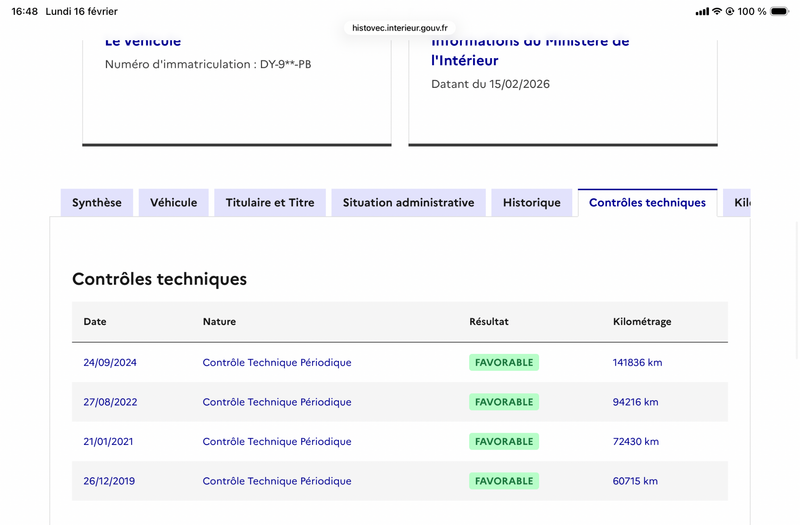This screenshot has width=800, height=525.
Task: Click the FAVORABLE badge for 26/12/2019
Action: coord(504,481)
